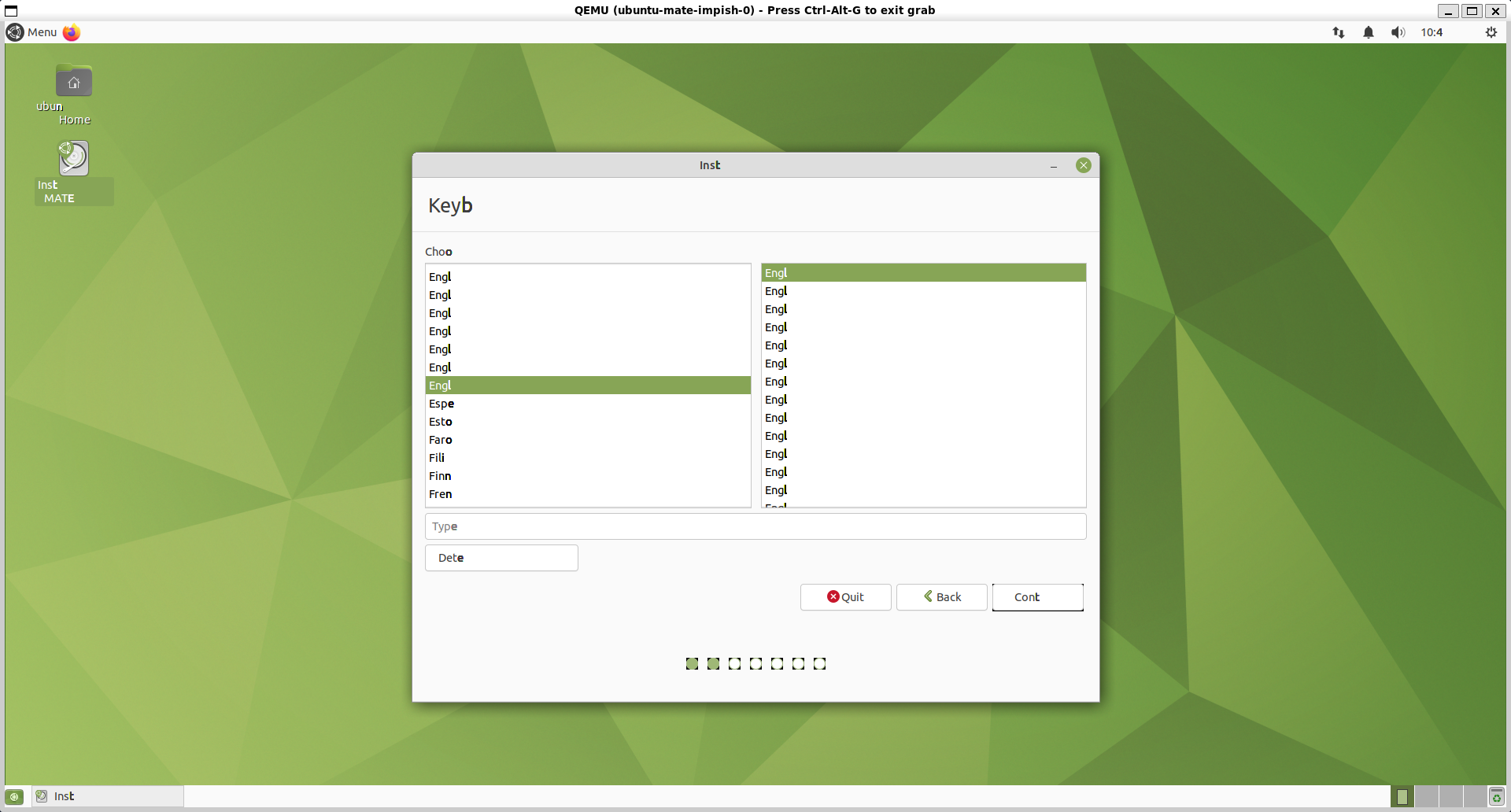1511x812 pixels.
Task: Click the Detect keyboard layout button
Action: coord(501,557)
